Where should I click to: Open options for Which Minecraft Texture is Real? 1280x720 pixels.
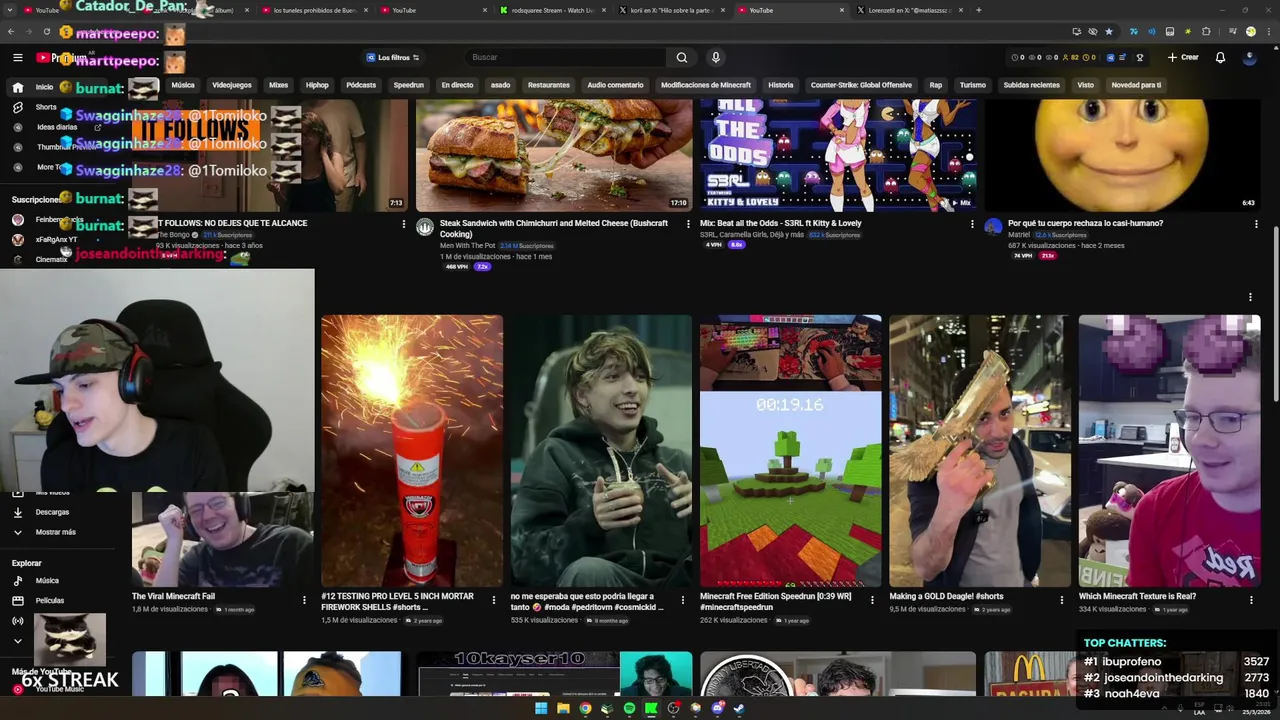pos(1251,600)
